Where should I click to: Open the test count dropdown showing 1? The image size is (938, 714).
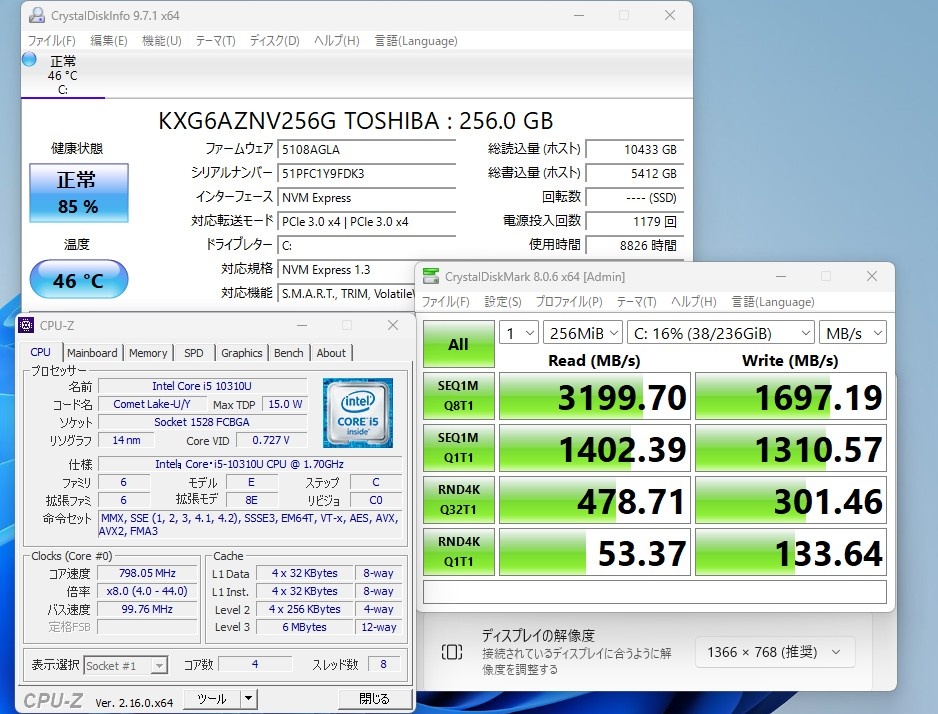point(519,333)
